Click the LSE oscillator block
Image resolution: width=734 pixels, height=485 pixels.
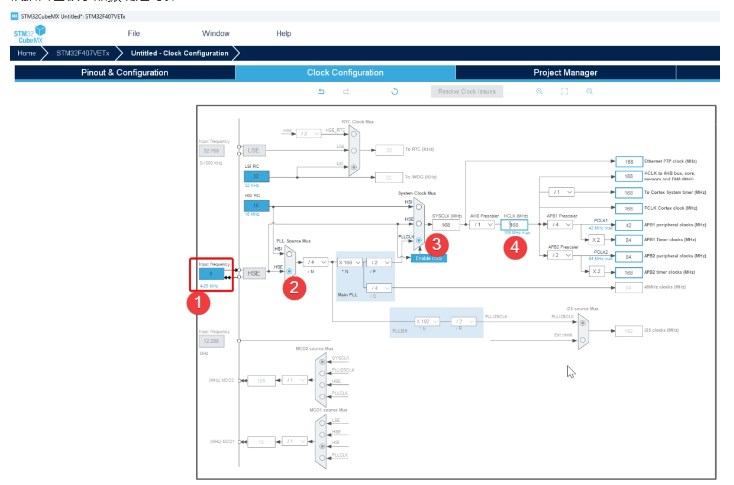[x=253, y=150]
